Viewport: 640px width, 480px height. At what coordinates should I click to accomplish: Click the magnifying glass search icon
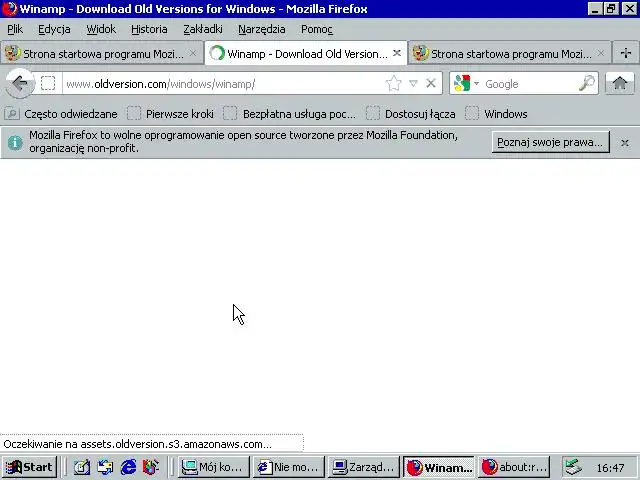(587, 83)
